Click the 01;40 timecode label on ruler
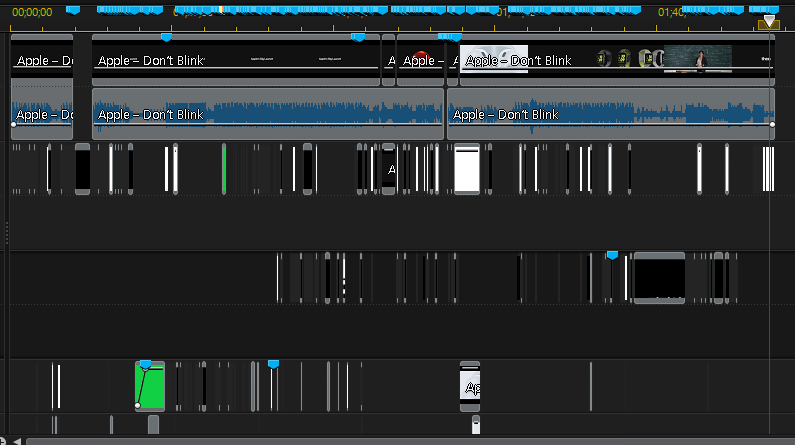Viewport: 795px width, 445px height. coord(672,12)
